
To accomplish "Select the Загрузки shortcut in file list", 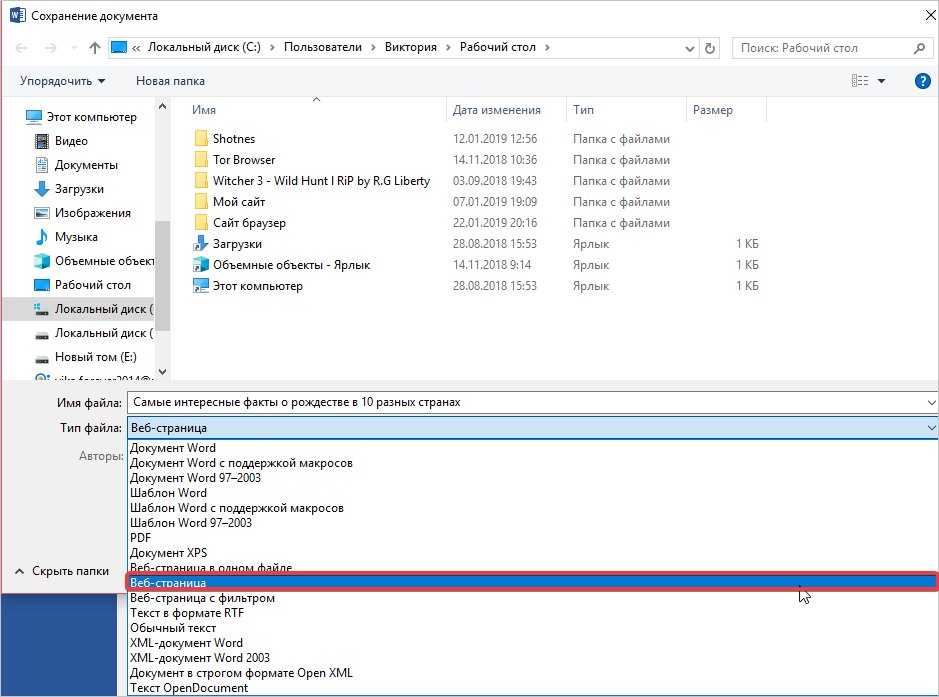I will (237, 244).
